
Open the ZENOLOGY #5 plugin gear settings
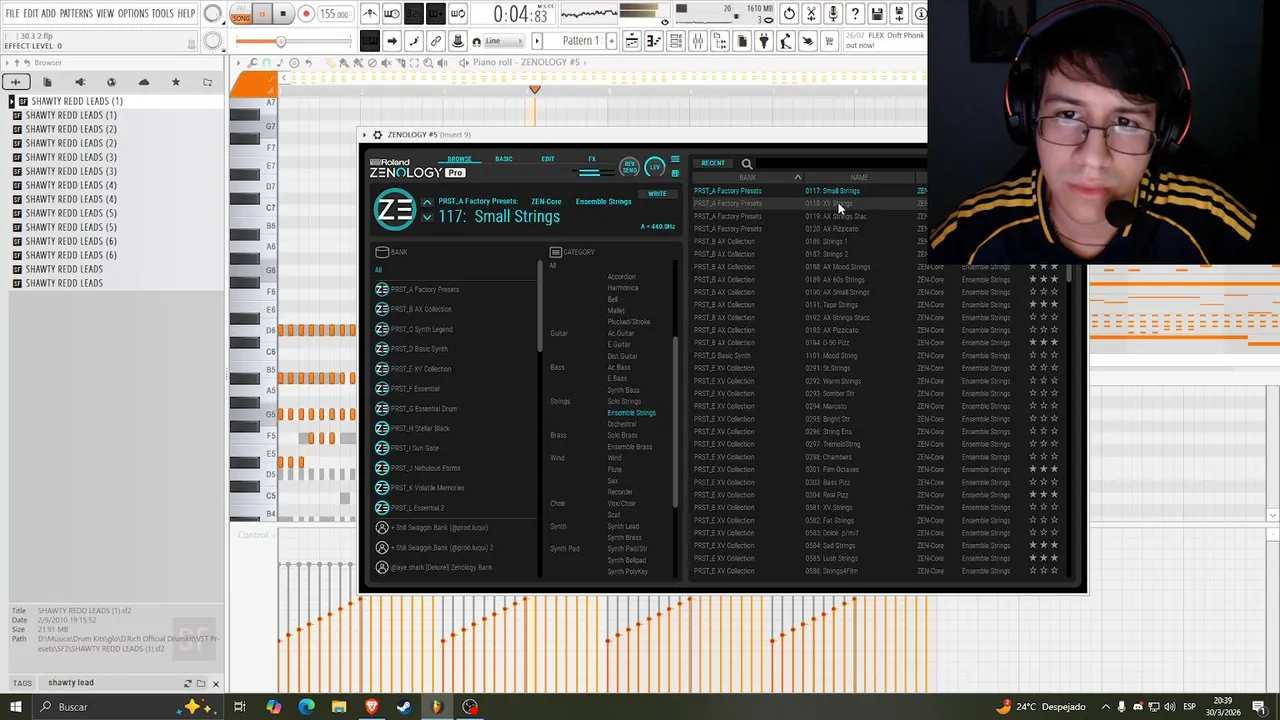pos(377,135)
